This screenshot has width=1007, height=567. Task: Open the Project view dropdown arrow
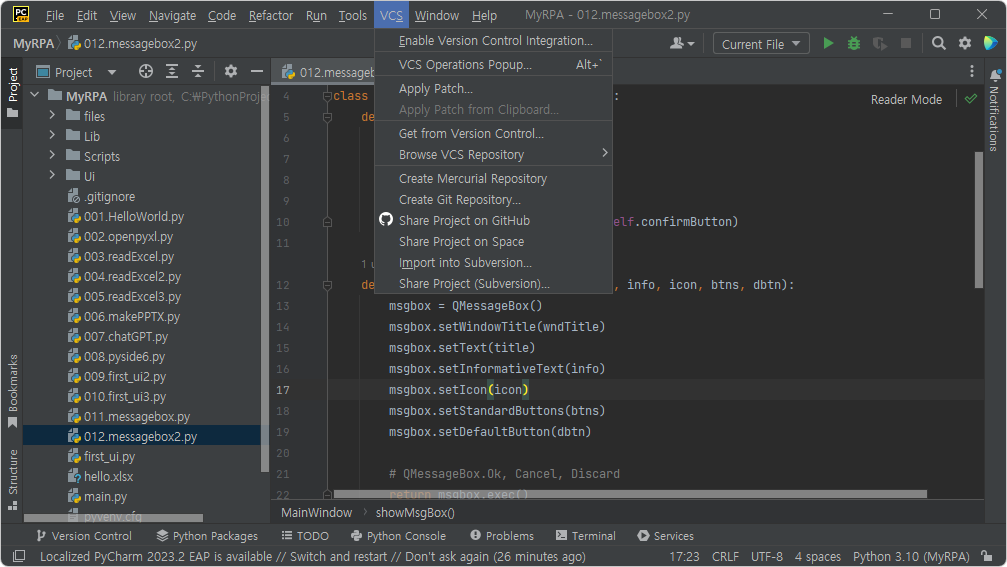pos(112,72)
